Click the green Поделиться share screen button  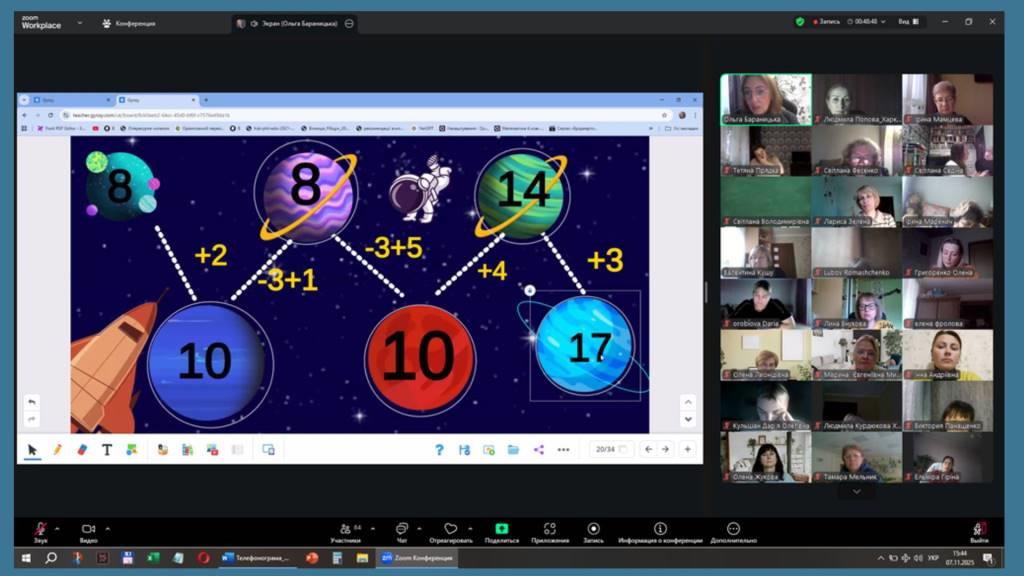pyautogui.click(x=501, y=530)
